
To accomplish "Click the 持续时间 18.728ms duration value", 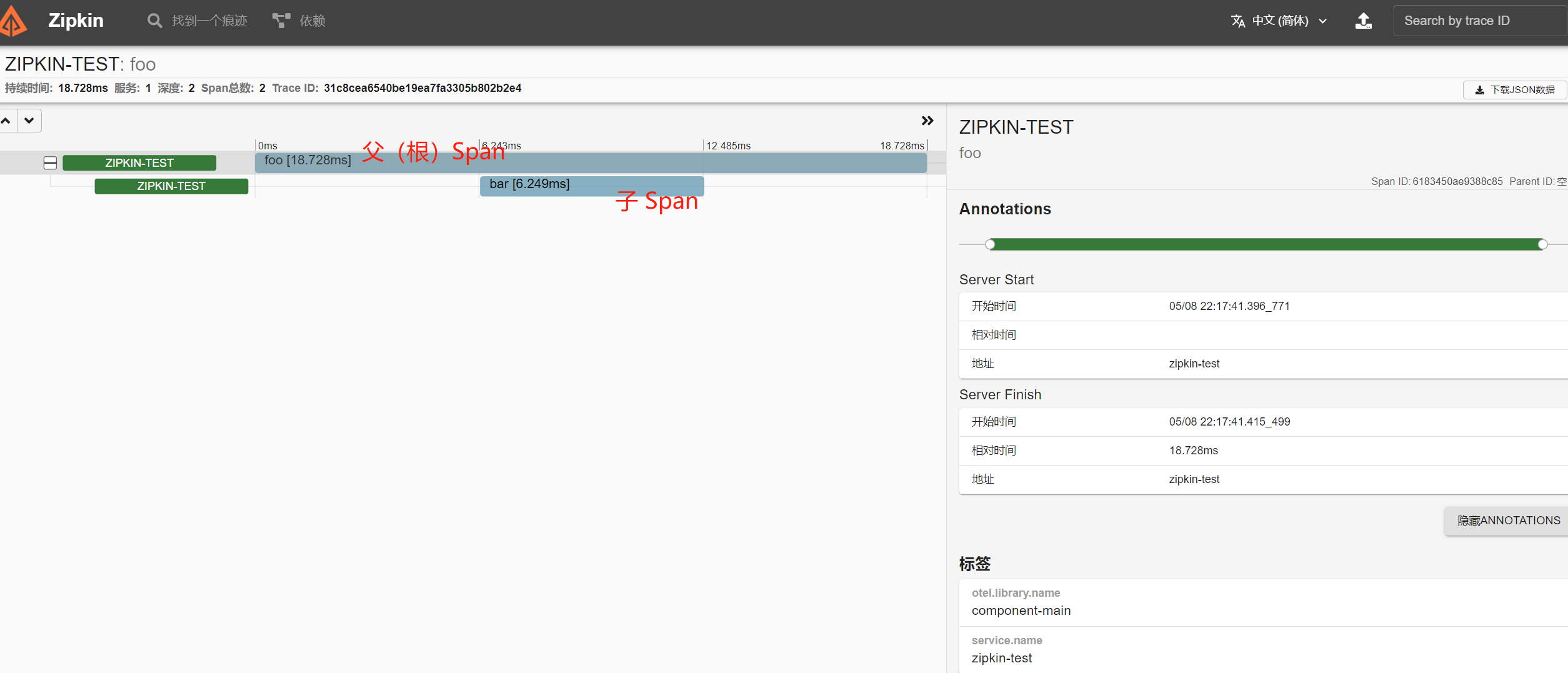I will point(82,88).
